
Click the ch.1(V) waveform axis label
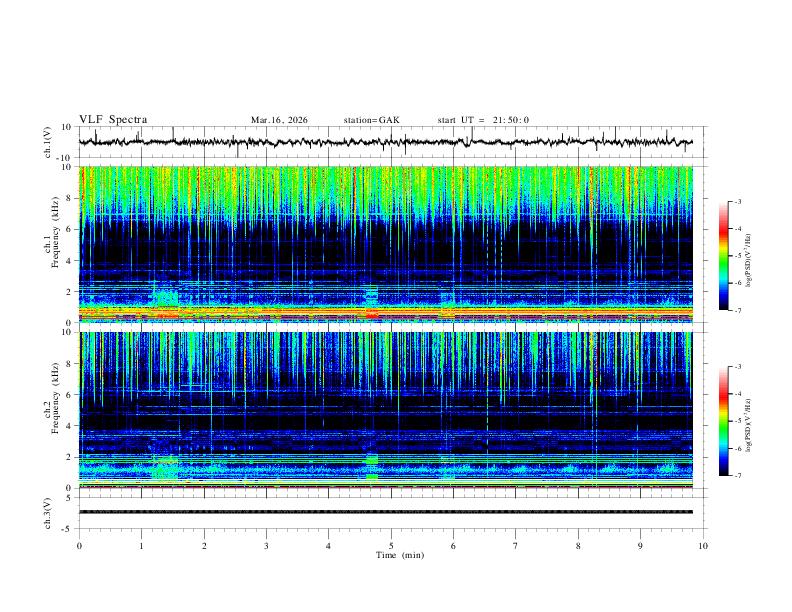[48, 142]
